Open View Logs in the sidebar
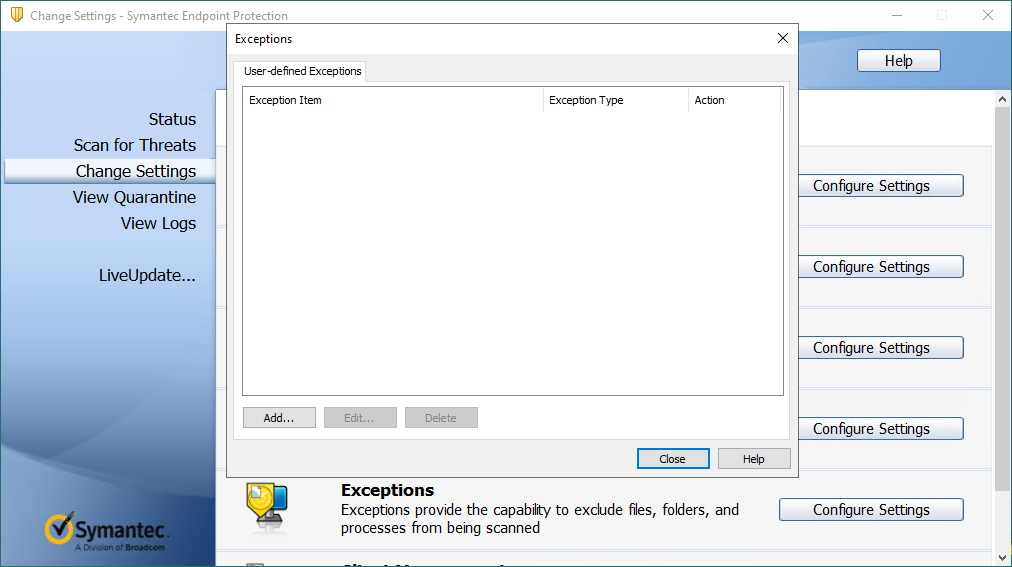Image resolution: width=1012 pixels, height=567 pixels. coord(158,223)
